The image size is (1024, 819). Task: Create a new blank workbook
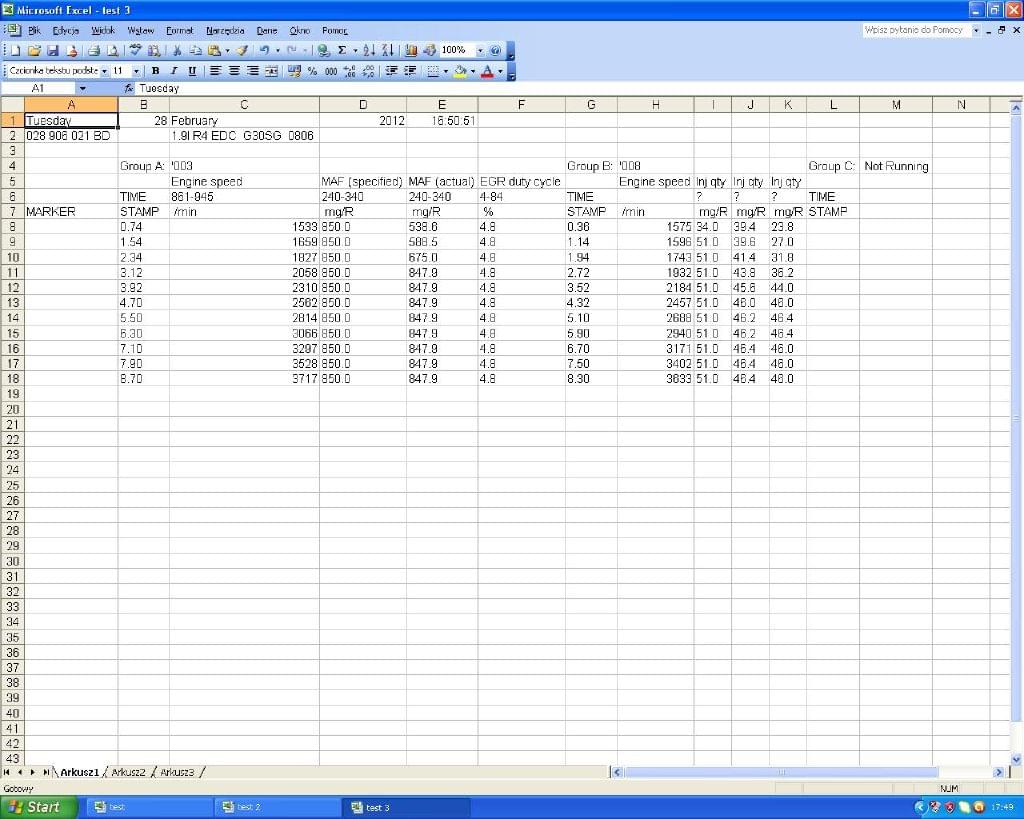16,51
